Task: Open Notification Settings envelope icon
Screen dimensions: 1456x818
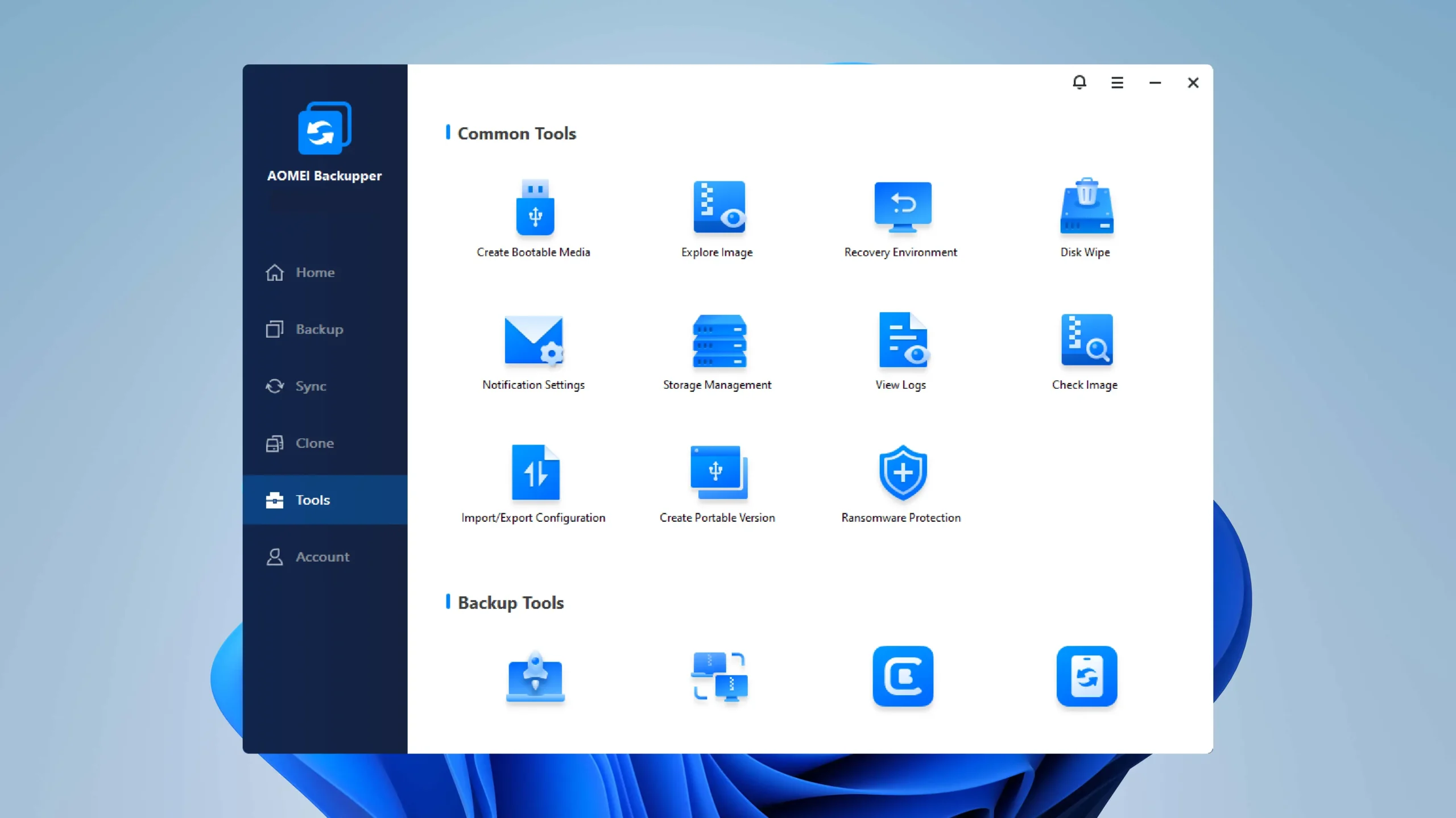Action: (x=534, y=340)
